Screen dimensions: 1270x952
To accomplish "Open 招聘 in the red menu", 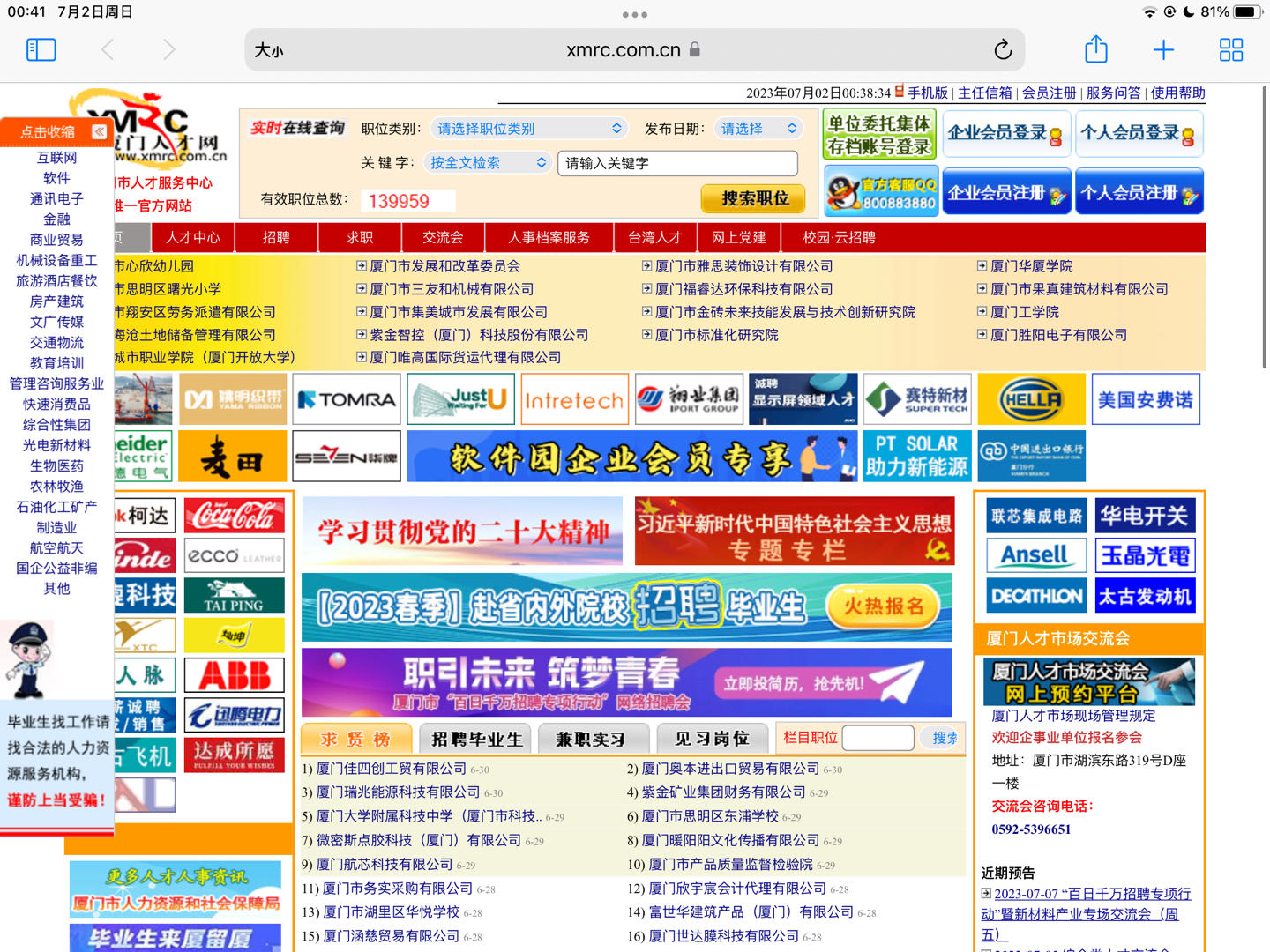I will click(x=276, y=237).
